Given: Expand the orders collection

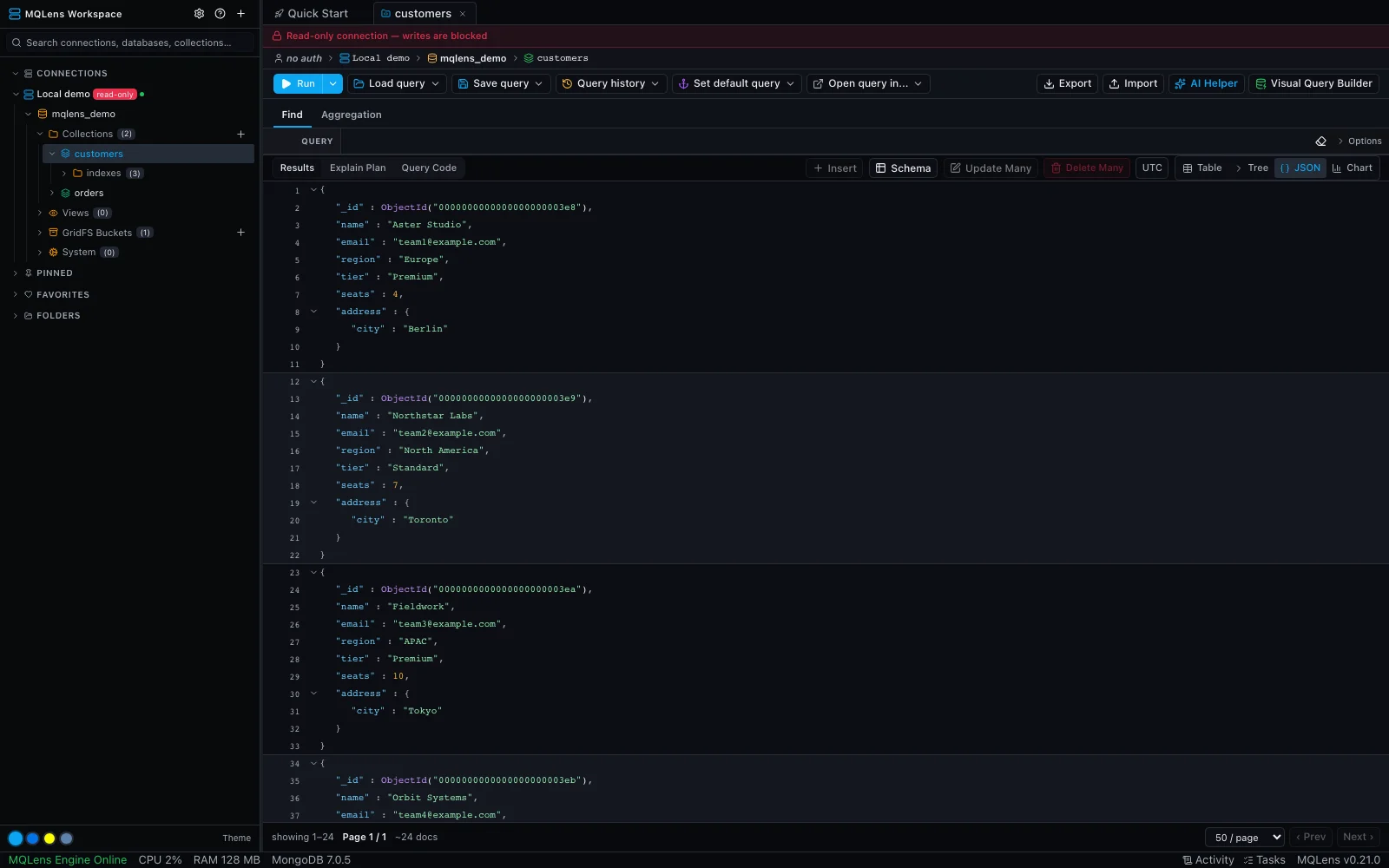Looking at the screenshot, I should pos(52,194).
